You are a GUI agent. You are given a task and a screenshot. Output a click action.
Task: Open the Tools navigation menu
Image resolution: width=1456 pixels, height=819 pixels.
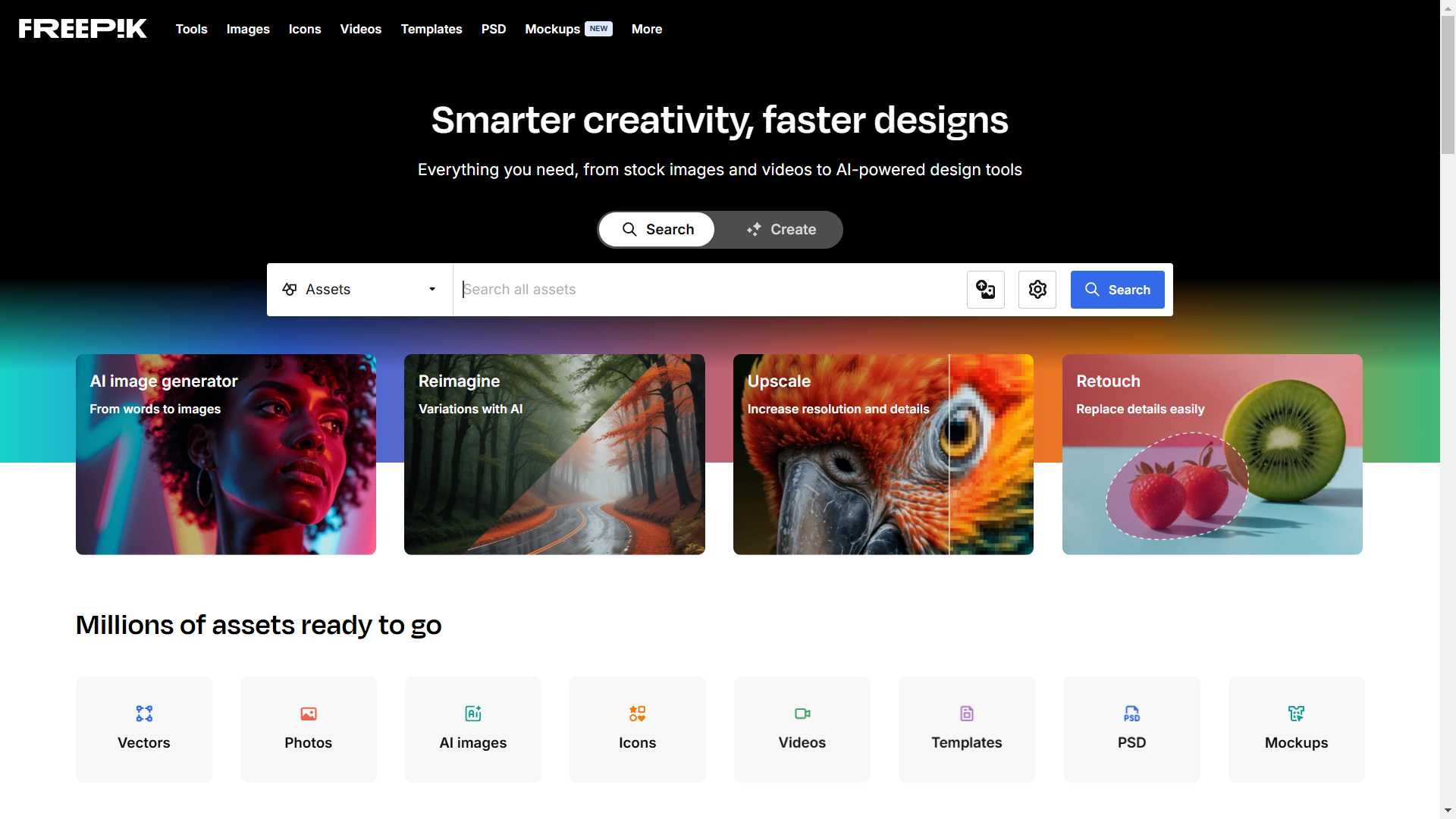click(191, 29)
